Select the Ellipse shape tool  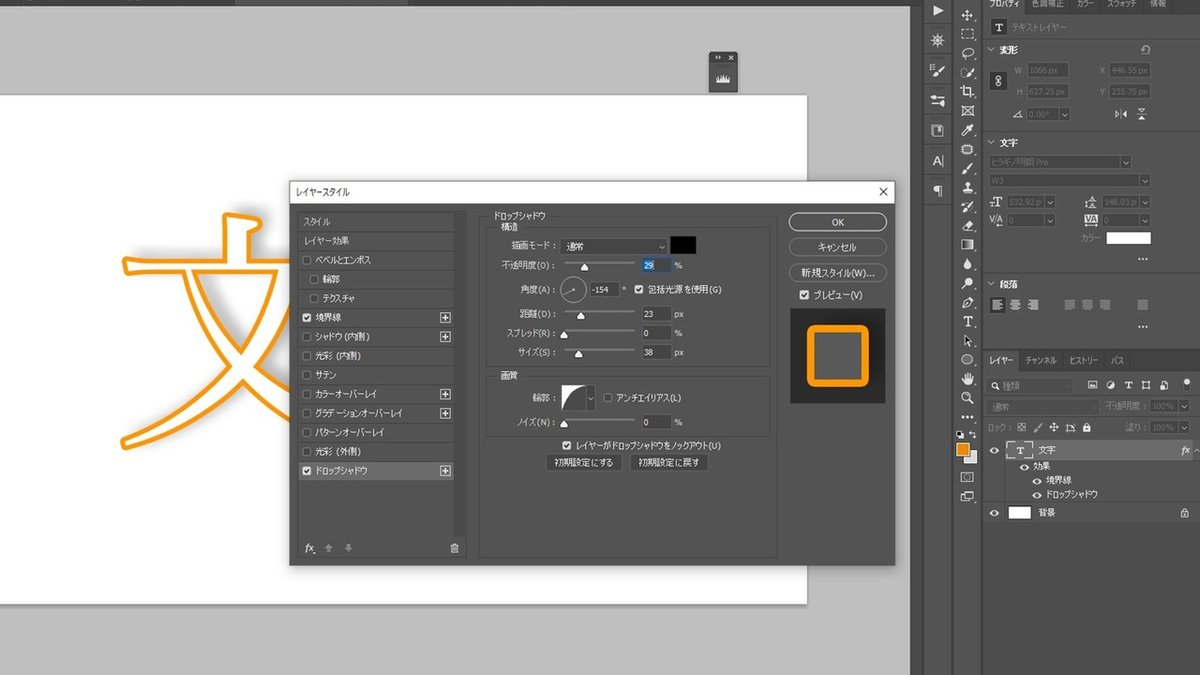(x=967, y=360)
